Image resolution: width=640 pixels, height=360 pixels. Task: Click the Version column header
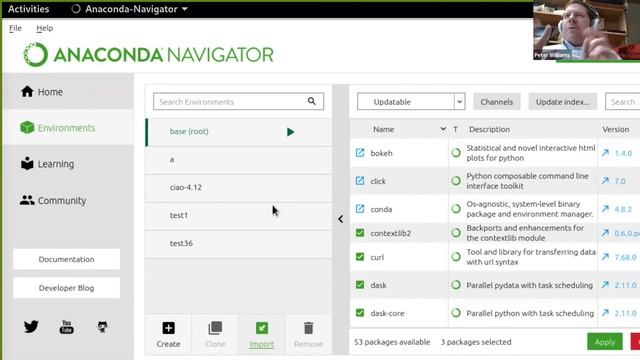pyautogui.click(x=616, y=129)
